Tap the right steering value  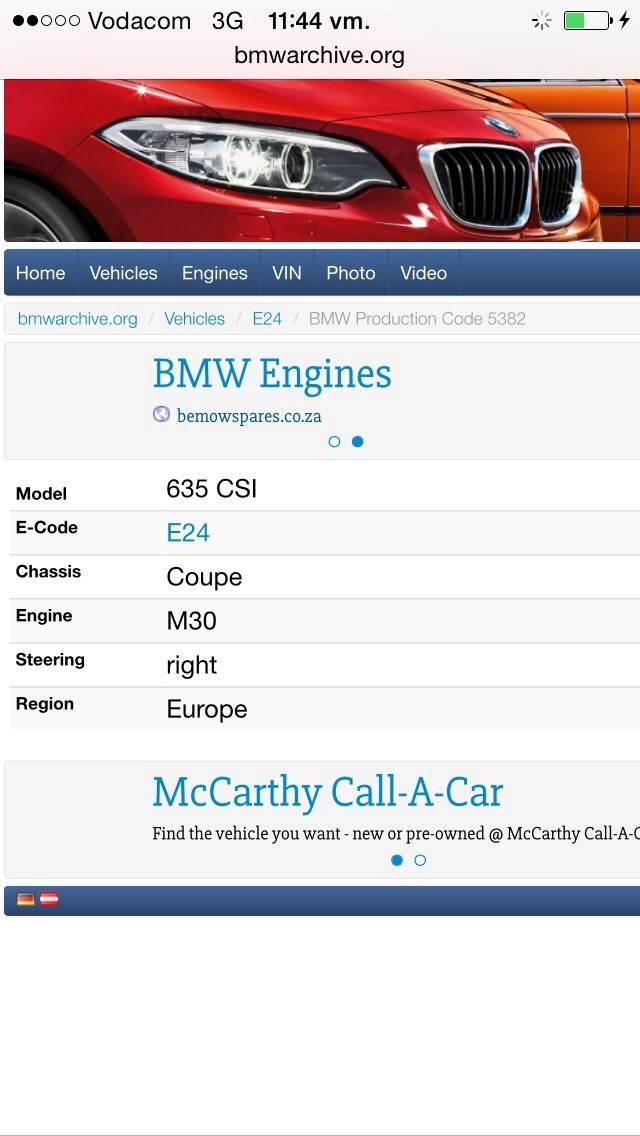[x=191, y=666]
